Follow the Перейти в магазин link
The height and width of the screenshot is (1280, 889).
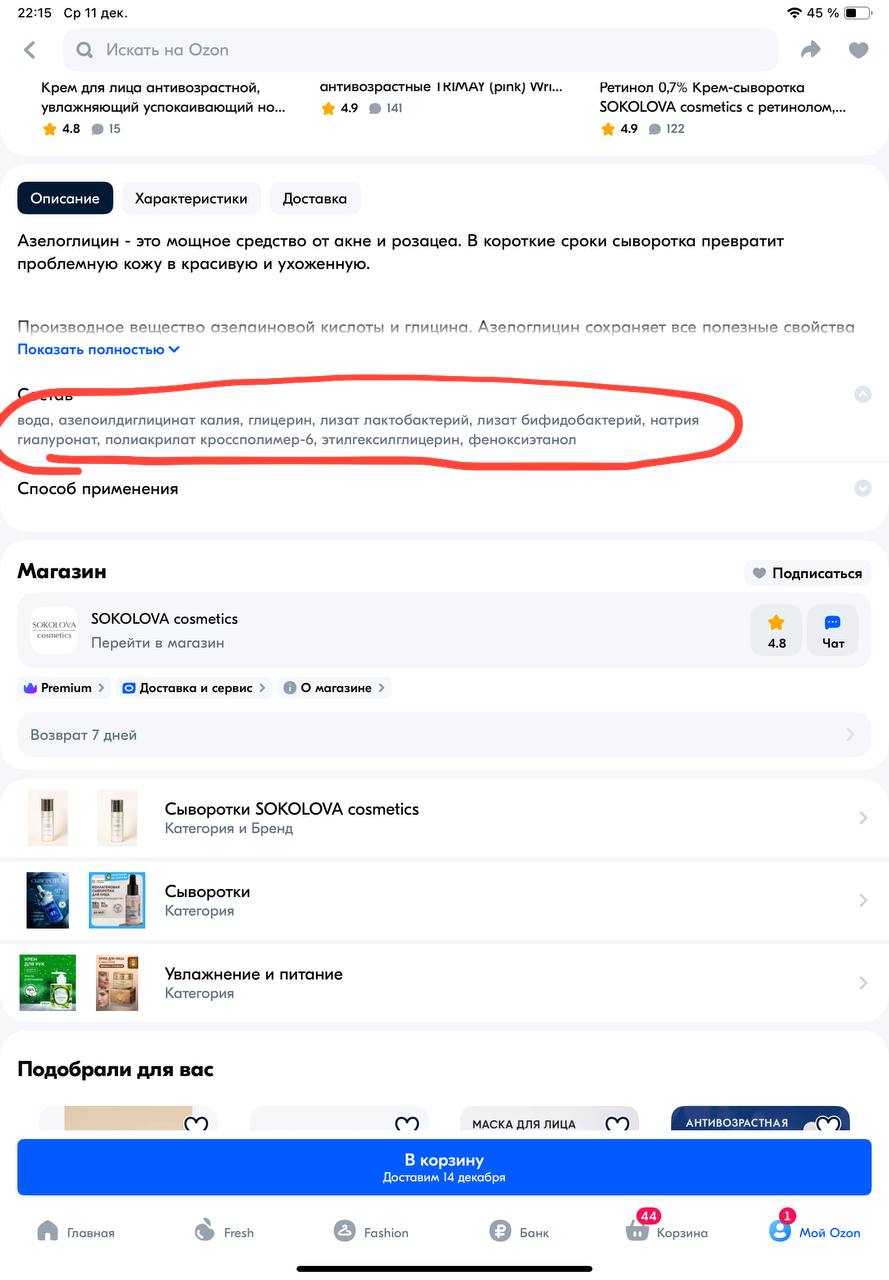157,643
